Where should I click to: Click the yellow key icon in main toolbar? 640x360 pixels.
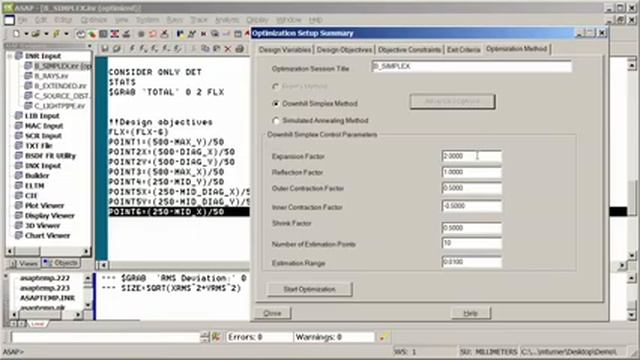[56, 34]
